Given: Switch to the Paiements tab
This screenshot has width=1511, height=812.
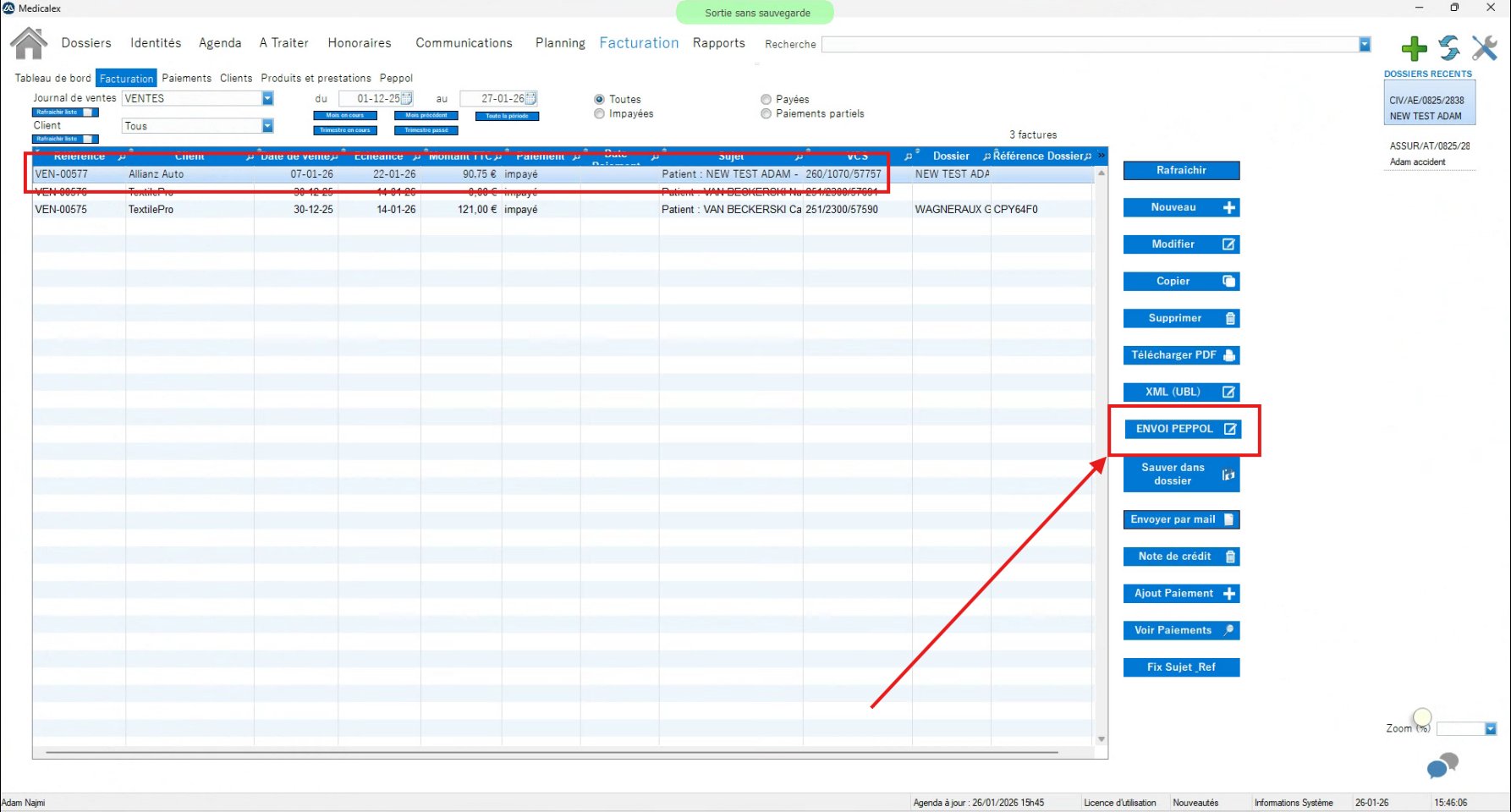Looking at the screenshot, I should pos(186,78).
